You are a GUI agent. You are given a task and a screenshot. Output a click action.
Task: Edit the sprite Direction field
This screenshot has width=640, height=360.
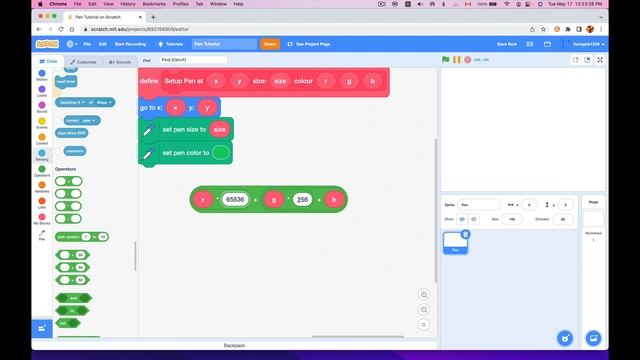point(563,219)
